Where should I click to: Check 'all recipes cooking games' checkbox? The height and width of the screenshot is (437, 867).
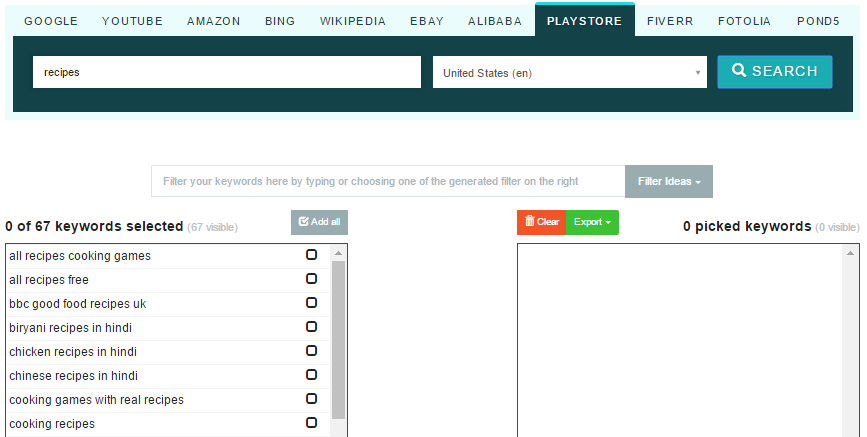(x=311, y=254)
